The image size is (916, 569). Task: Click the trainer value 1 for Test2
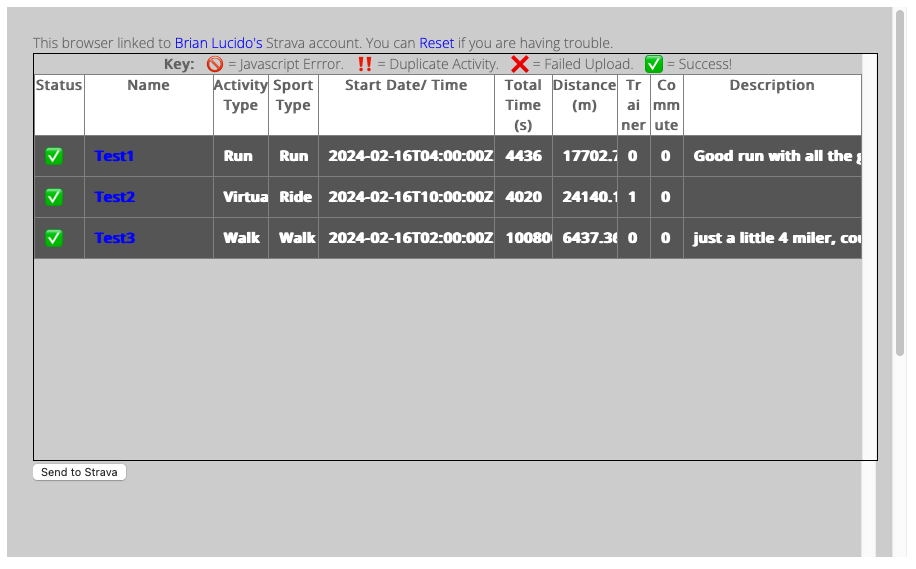tap(634, 197)
